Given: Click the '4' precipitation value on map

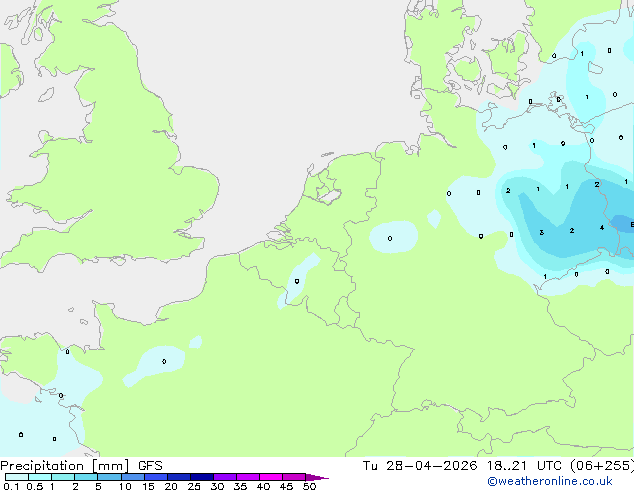Looking at the screenshot, I should pos(602,228).
